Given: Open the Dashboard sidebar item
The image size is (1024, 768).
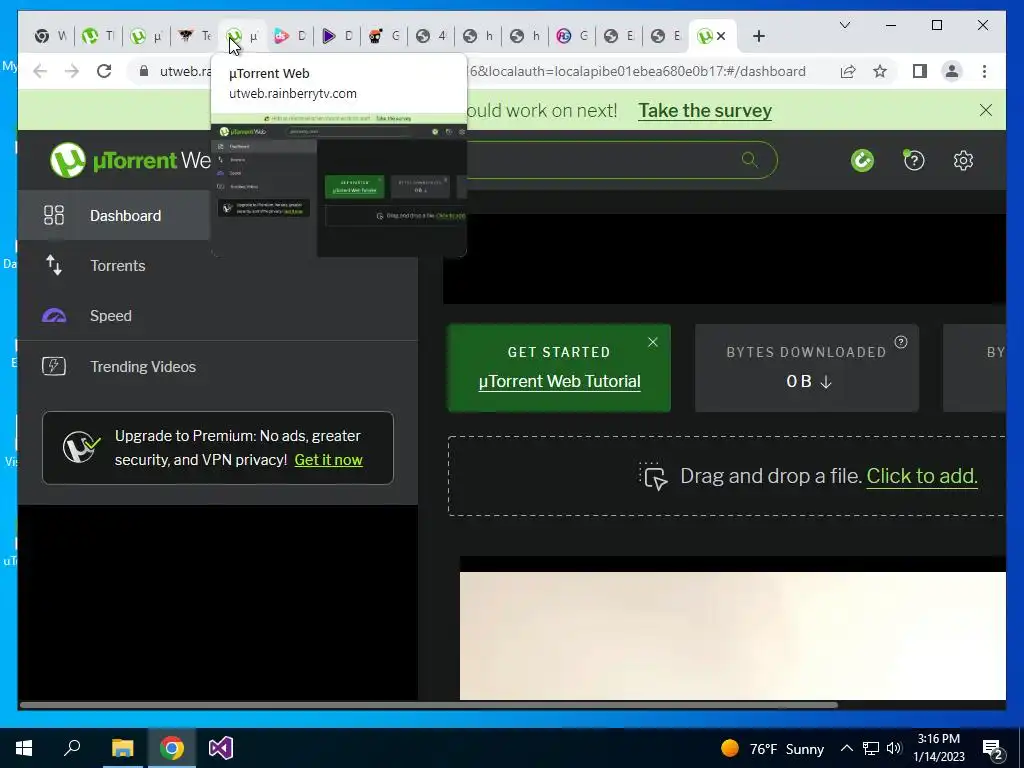Looking at the screenshot, I should point(217,216).
